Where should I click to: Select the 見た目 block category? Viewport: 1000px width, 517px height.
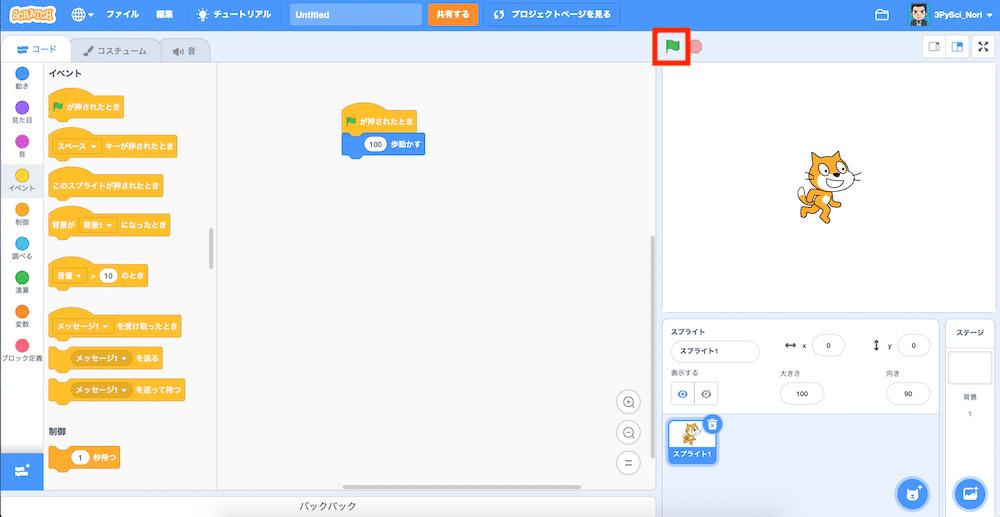coord(22,113)
